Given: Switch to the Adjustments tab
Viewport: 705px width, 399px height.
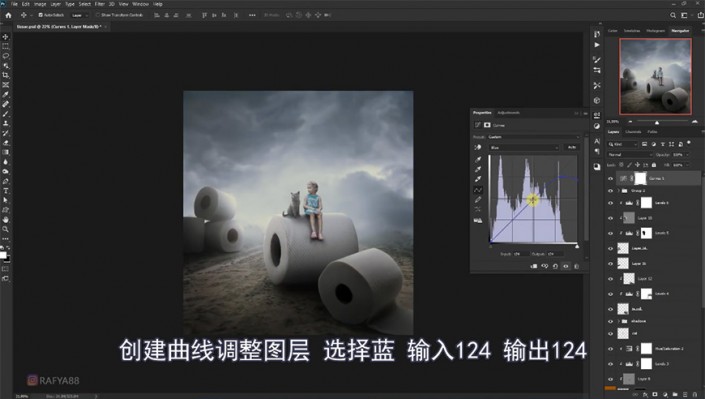Looking at the screenshot, I should [x=509, y=113].
